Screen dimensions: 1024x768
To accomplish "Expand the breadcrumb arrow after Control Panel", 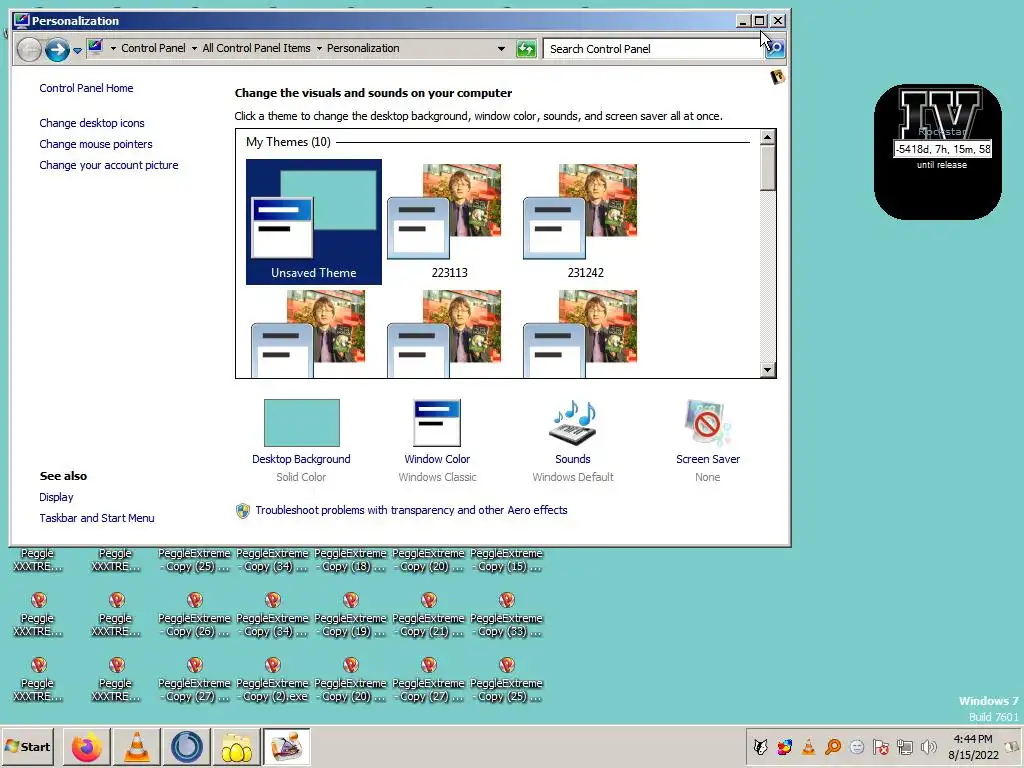I will pos(194,48).
